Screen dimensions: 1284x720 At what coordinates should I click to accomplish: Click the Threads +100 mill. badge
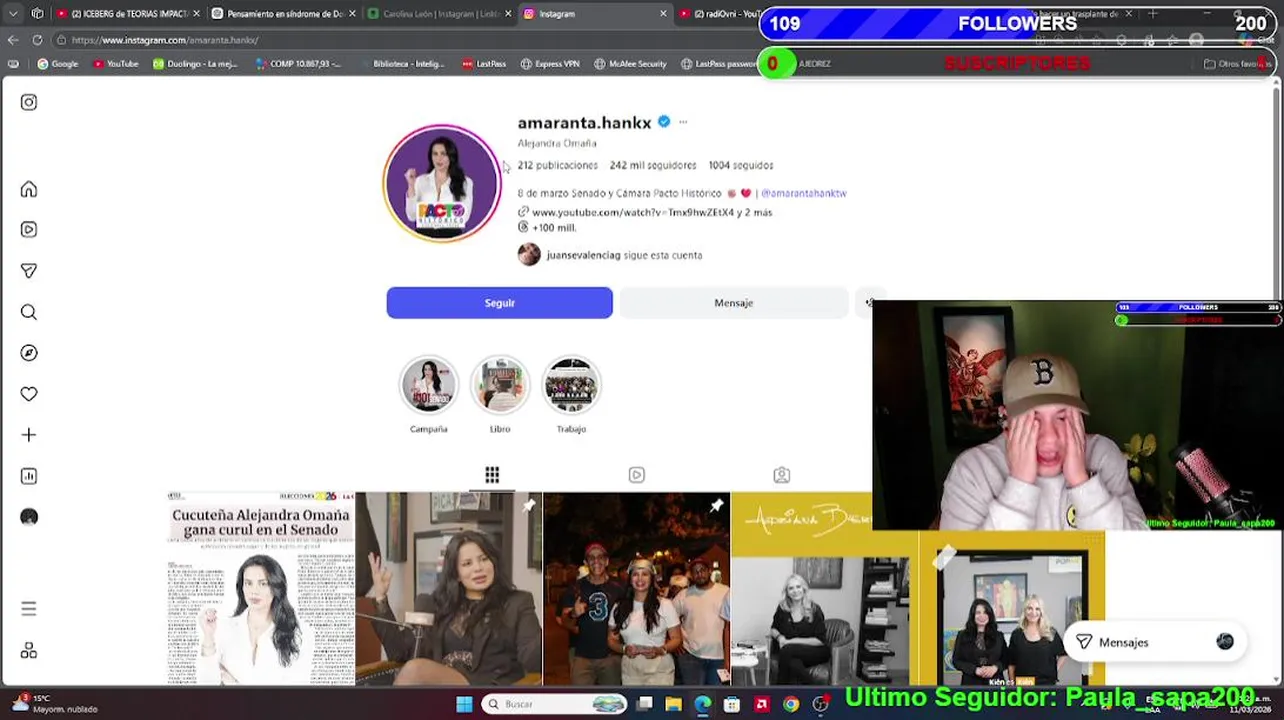tap(547, 227)
